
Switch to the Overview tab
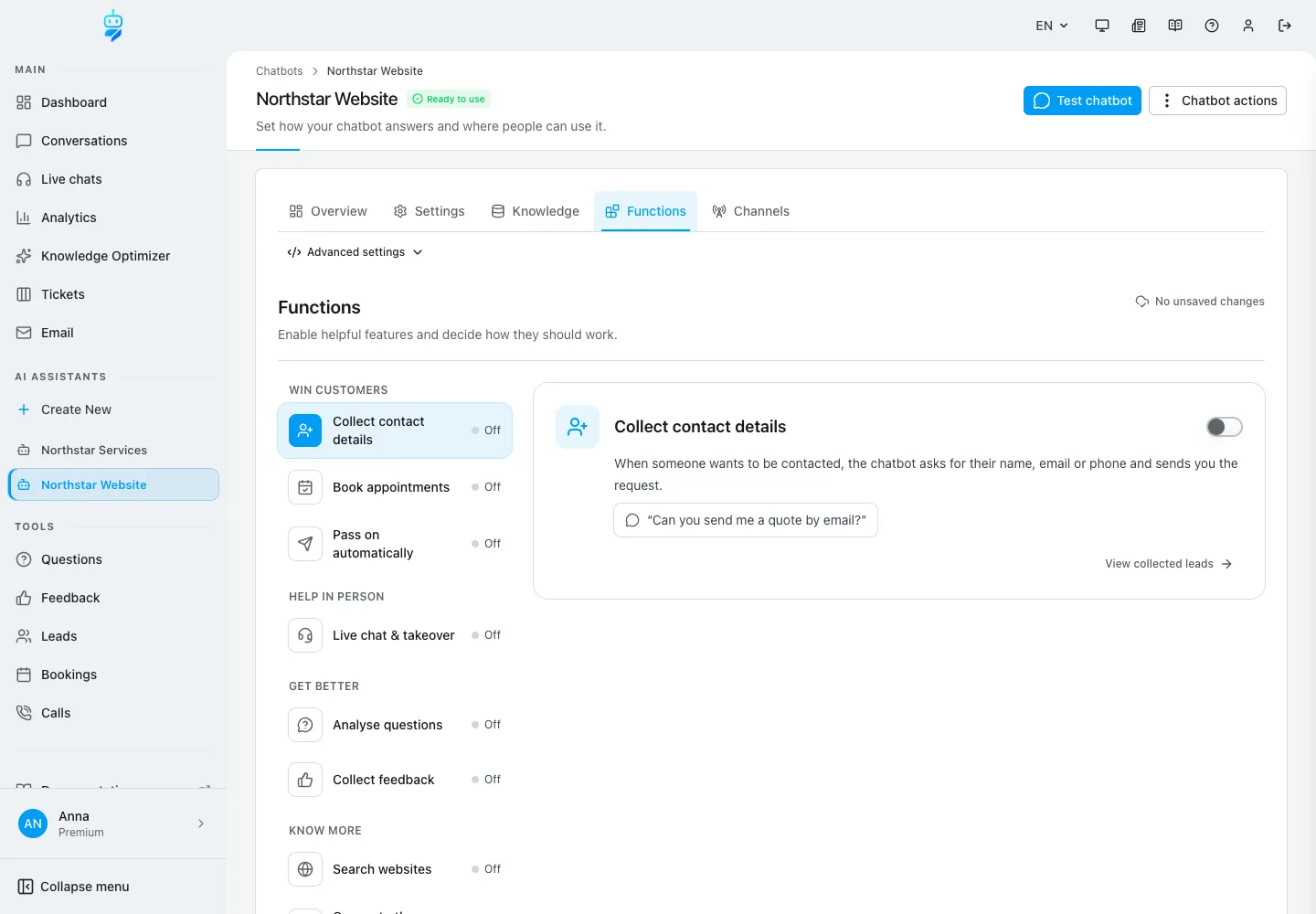[328, 211]
